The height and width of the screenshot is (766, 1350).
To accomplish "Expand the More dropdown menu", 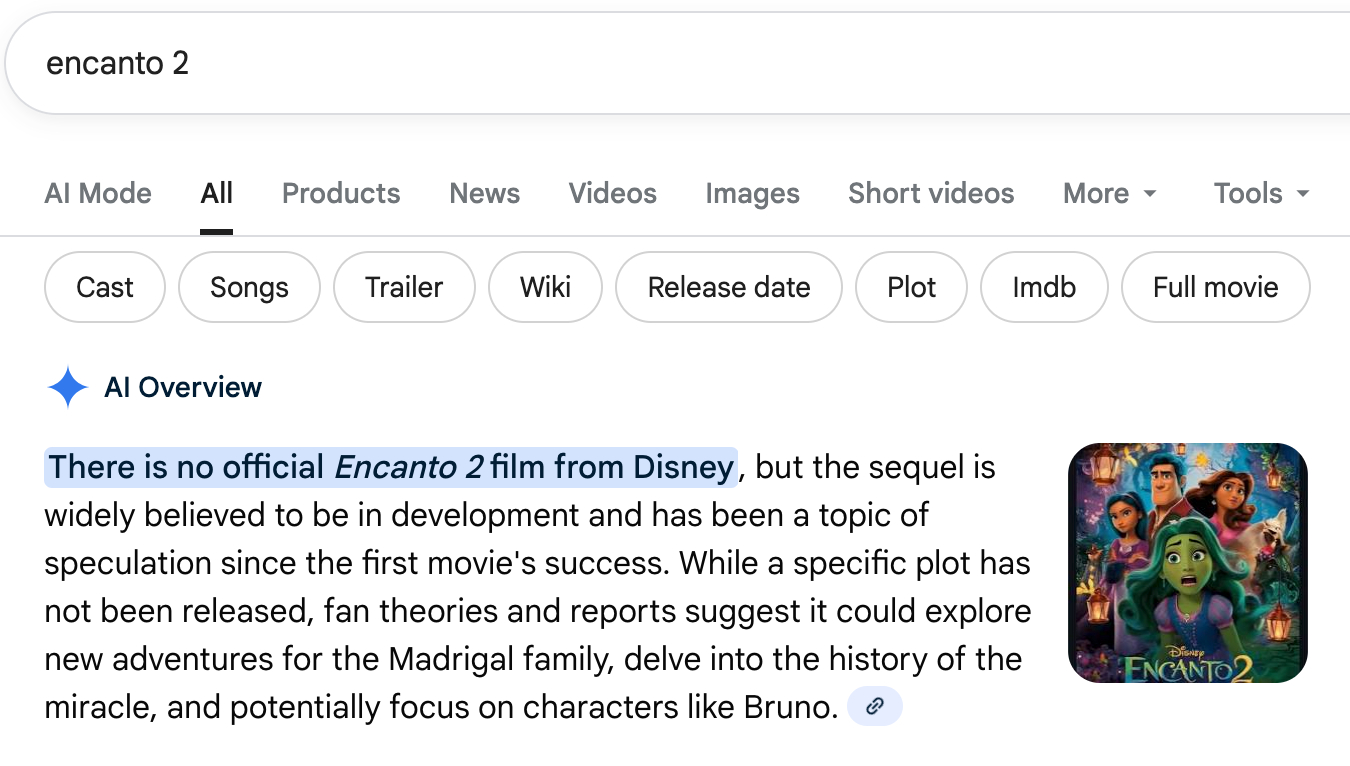I will coord(1109,193).
